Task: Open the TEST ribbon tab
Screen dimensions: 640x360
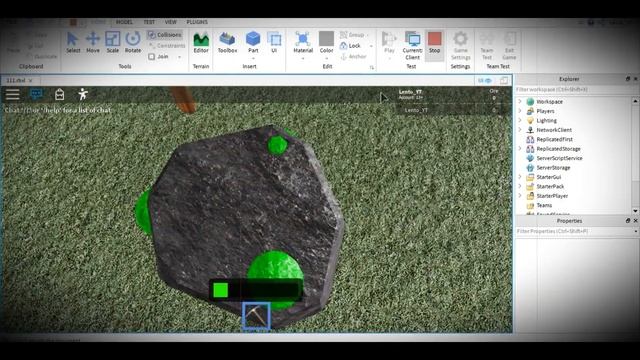Action: (149, 22)
